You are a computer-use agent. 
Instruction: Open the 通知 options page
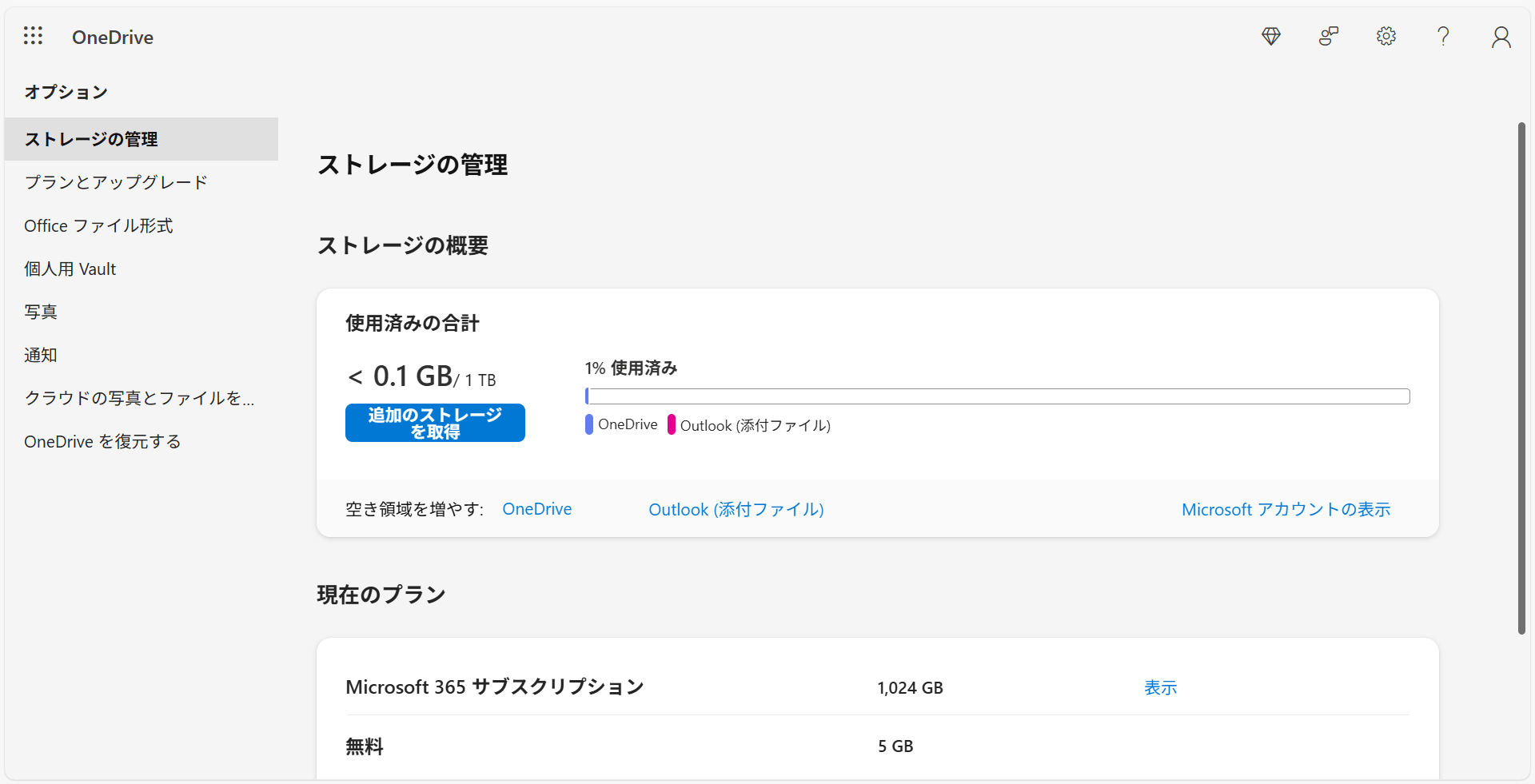coord(142,355)
